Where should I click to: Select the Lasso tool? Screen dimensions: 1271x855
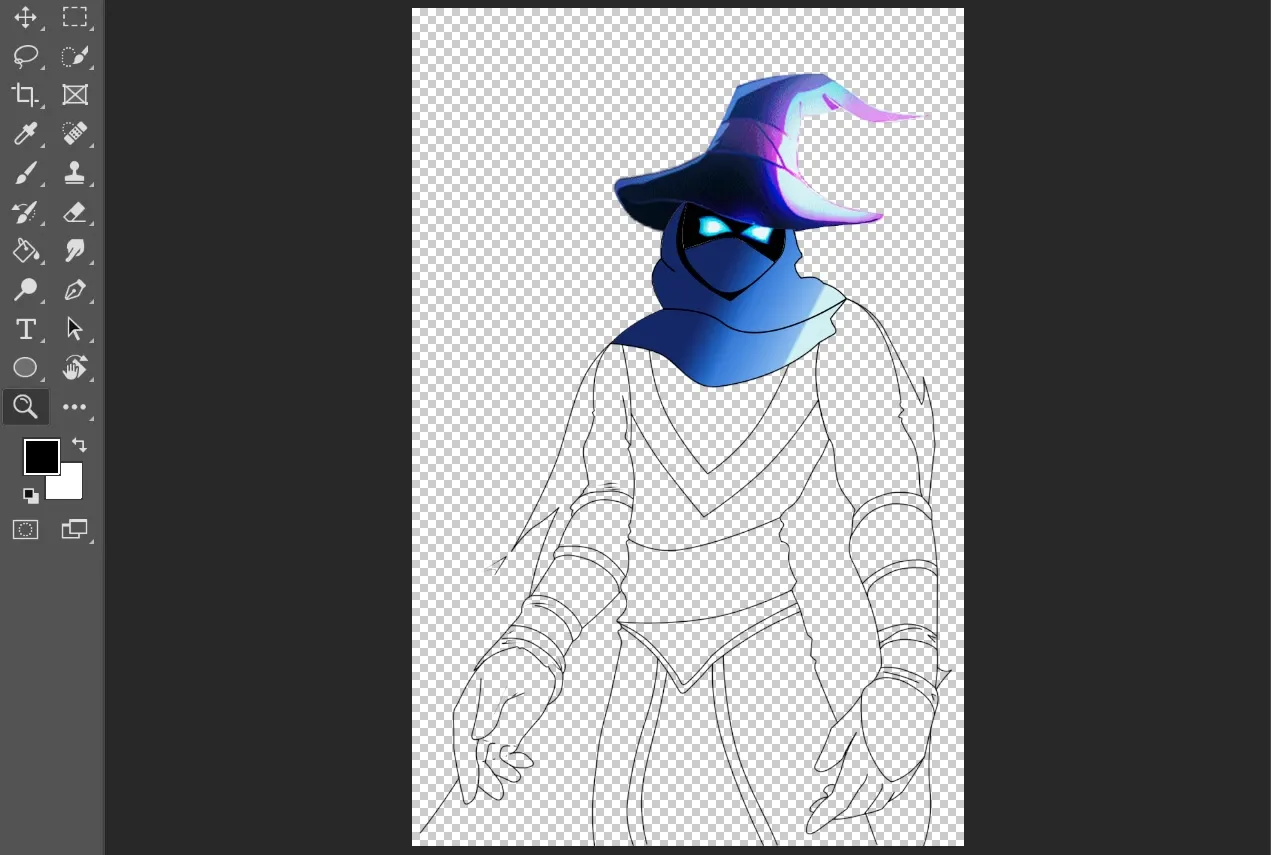coord(25,56)
